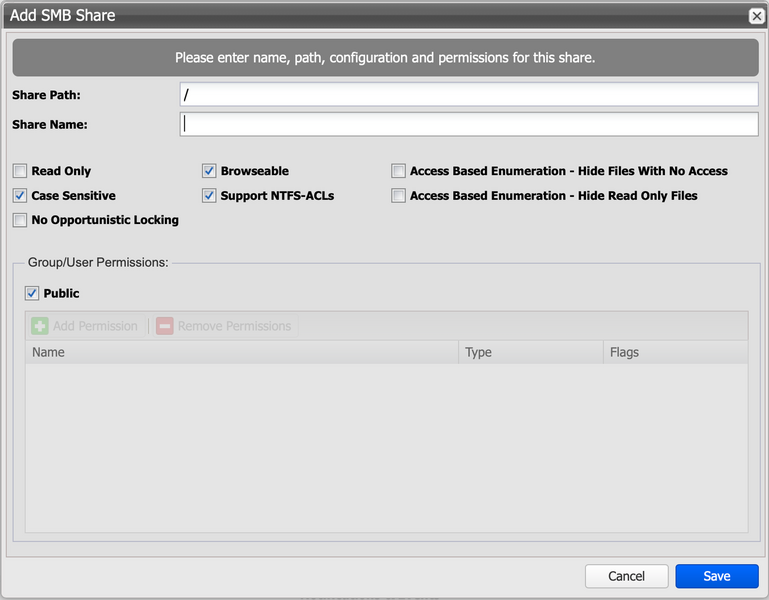769x600 pixels.
Task: Click the green Add Permission plus icon
Action: click(x=40, y=326)
